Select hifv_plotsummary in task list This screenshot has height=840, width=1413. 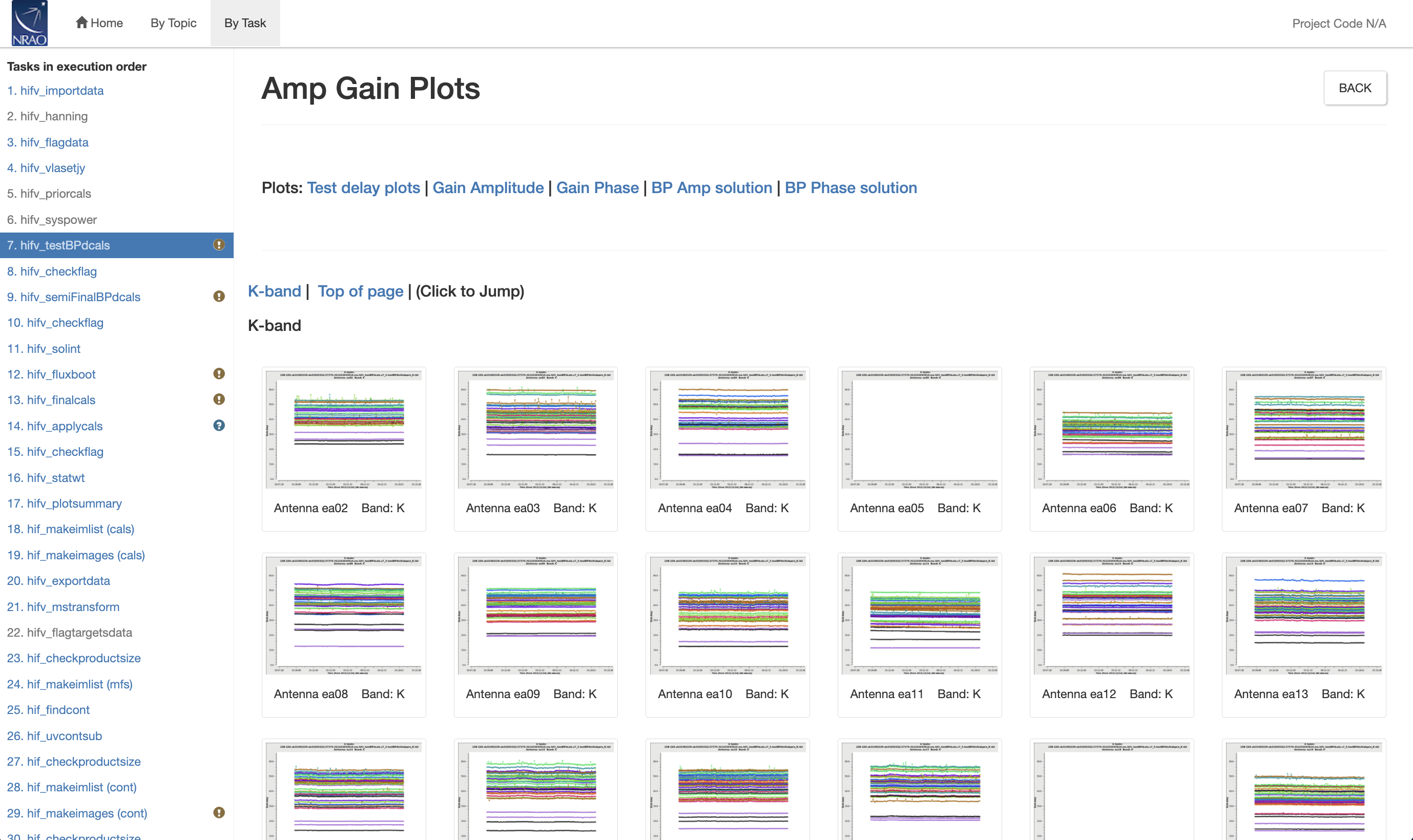pos(65,503)
